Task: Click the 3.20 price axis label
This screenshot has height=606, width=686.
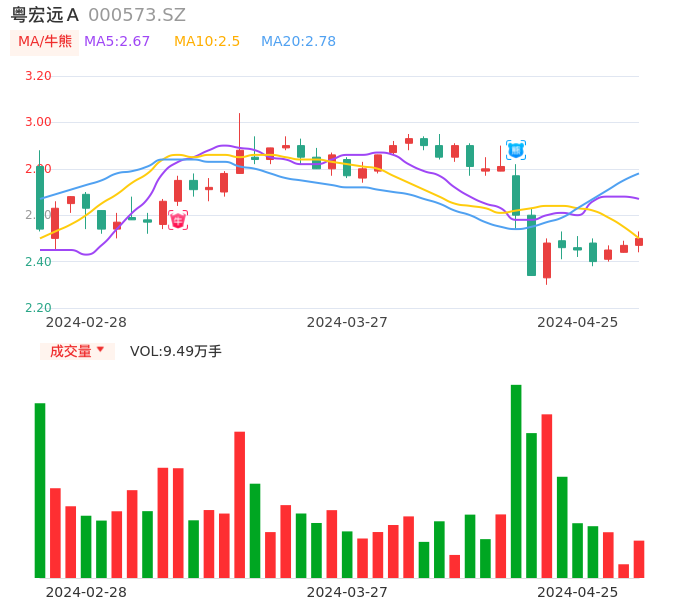Action: pyautogui.click(x=38, y=76)
